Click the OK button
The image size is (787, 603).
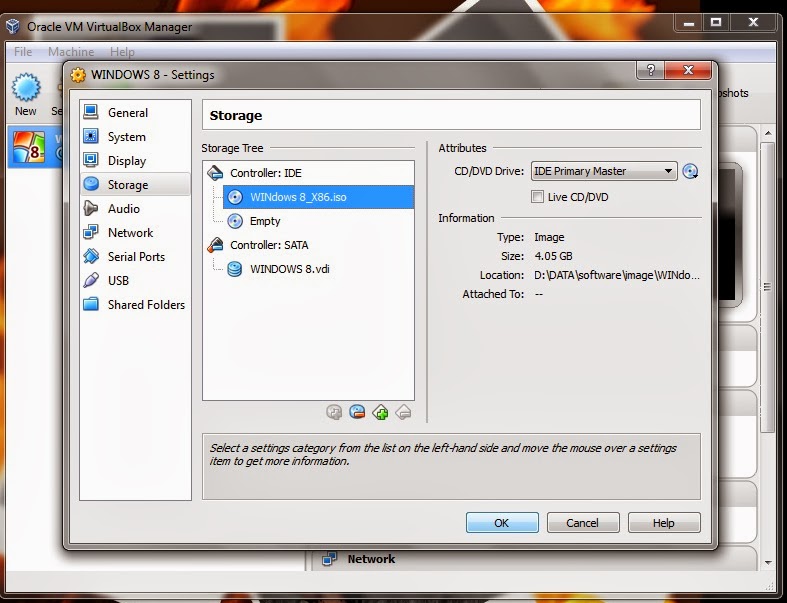click(502, 523)
